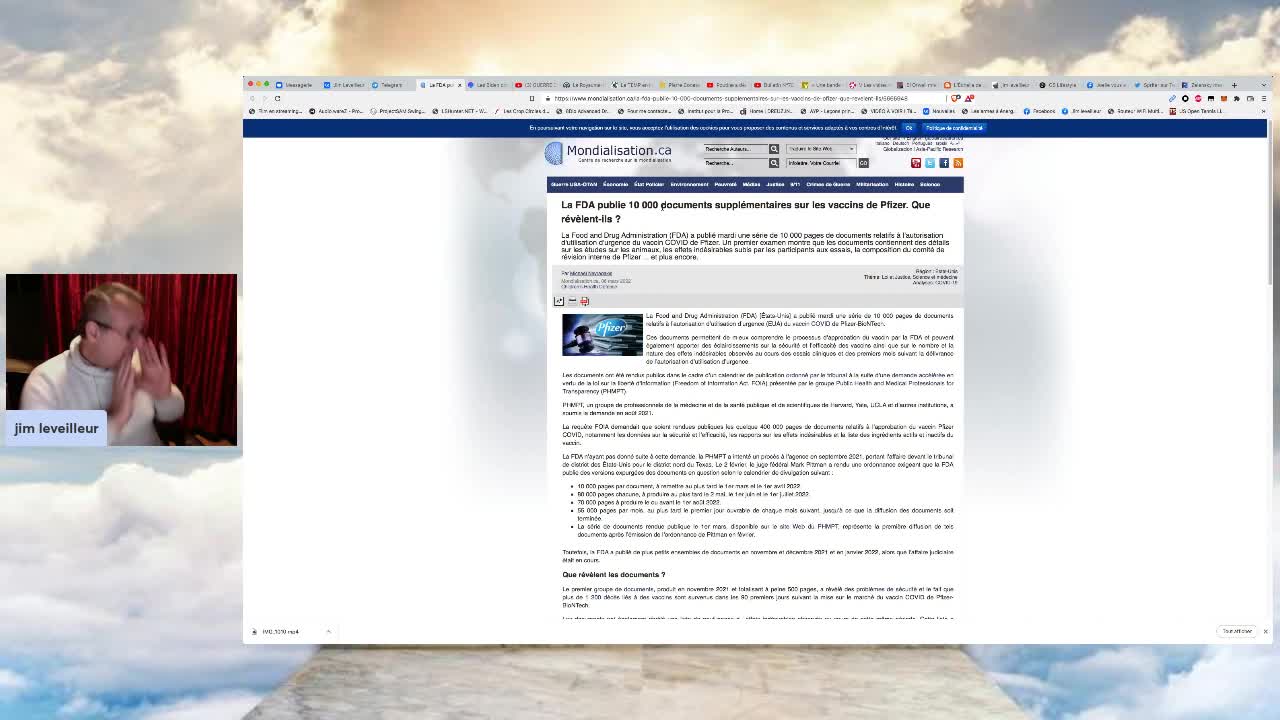Open the Brave shields icon

tap(955, 98)
